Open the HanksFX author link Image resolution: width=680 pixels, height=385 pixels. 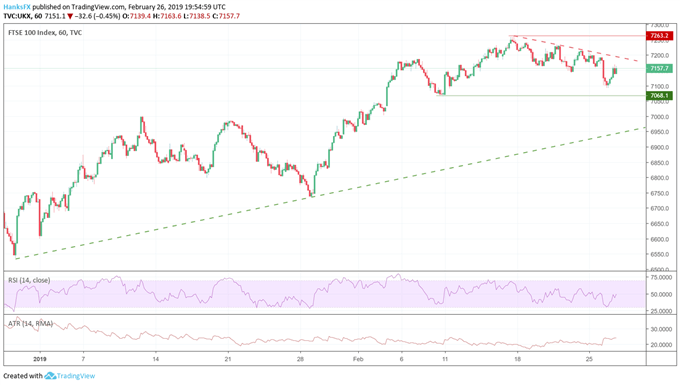pos(17,7)
